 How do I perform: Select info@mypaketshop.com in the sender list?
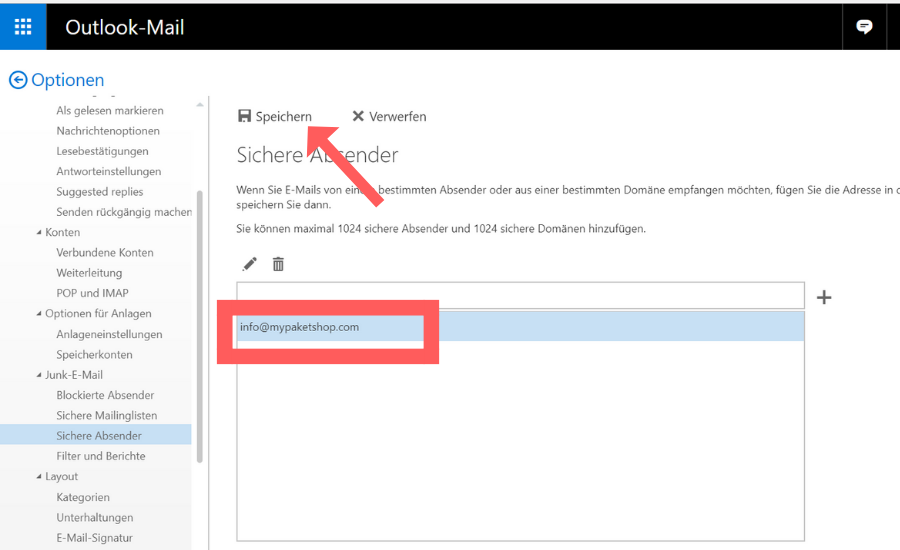point(299,327)
